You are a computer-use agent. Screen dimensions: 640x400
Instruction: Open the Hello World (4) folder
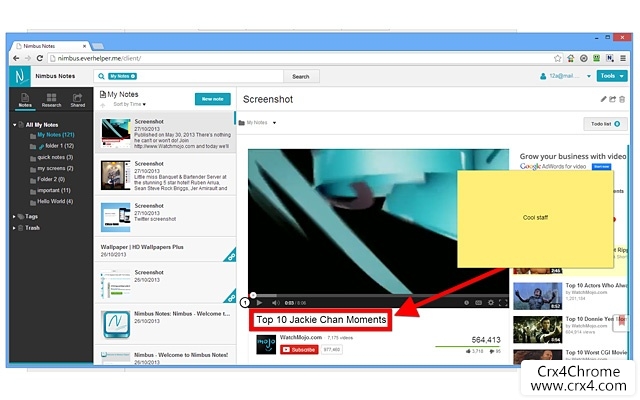pos(55,201)
